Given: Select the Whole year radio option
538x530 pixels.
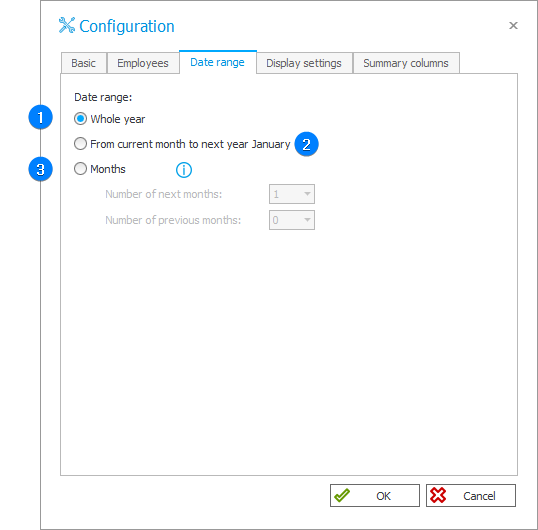Looking at the screenshot, I should (x=80, y=119).
